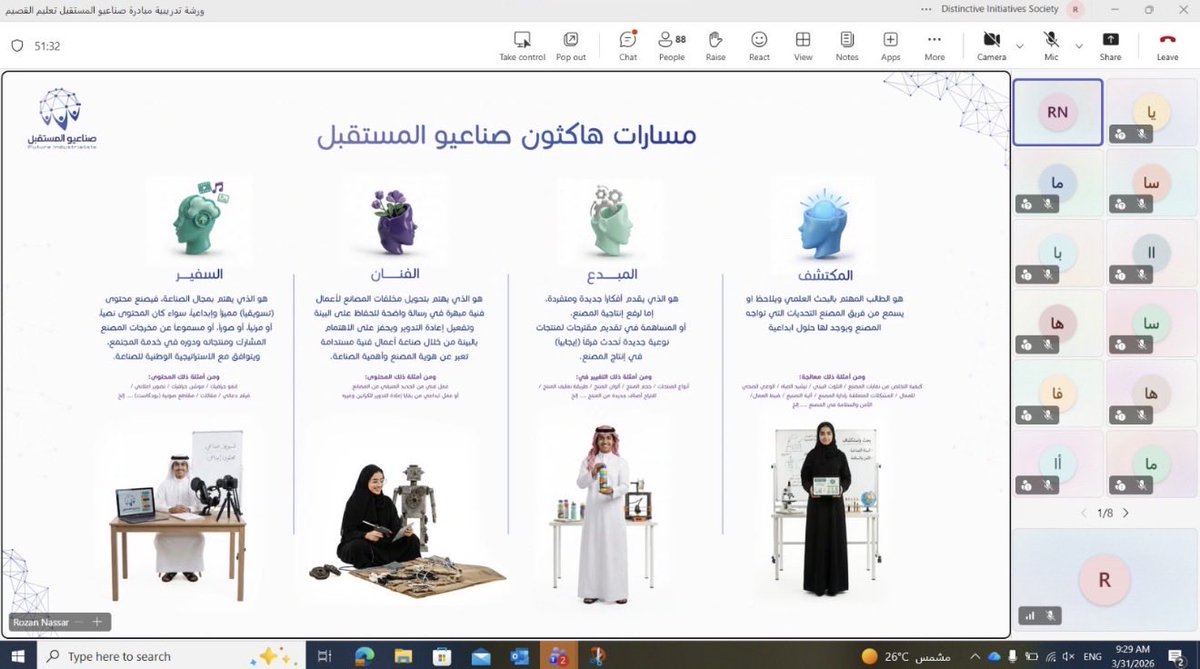1200x669 pixels.
Task: Open the Snipping Tool taskbar icon
Action: pyautogui.click(x=597, y=656)
